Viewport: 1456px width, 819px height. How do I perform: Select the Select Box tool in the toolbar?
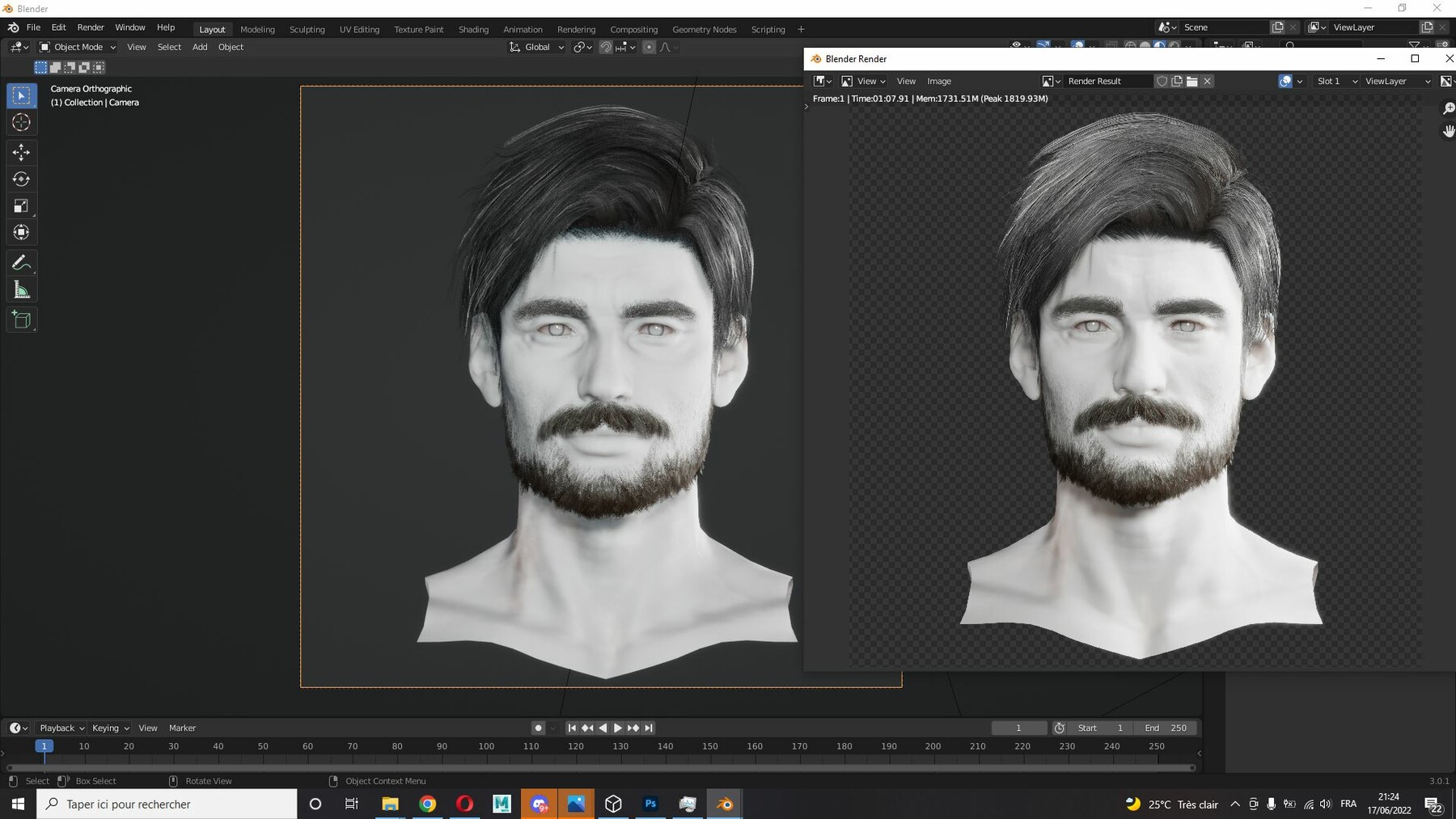click(x=22, y=95)
